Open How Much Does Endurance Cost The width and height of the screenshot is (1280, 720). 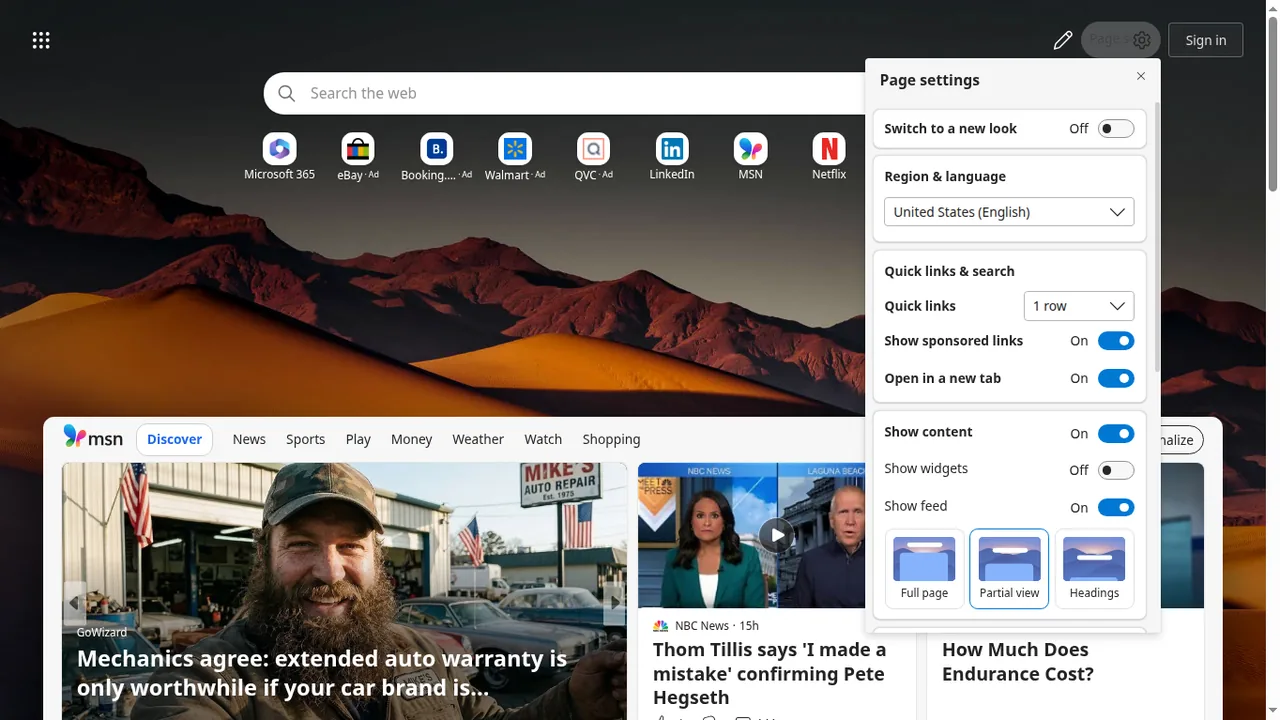coord(1018,662)
